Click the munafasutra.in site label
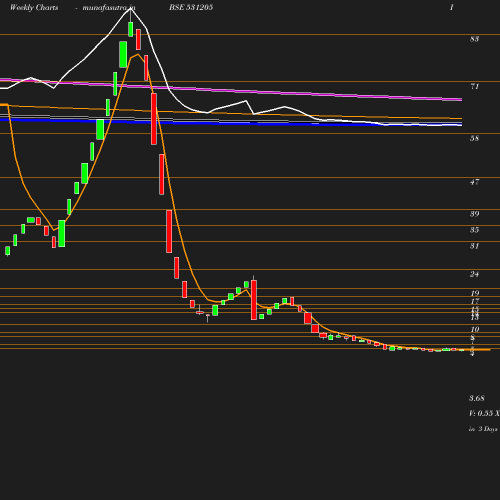Viewport: 500px width, 500px height. 109,8
